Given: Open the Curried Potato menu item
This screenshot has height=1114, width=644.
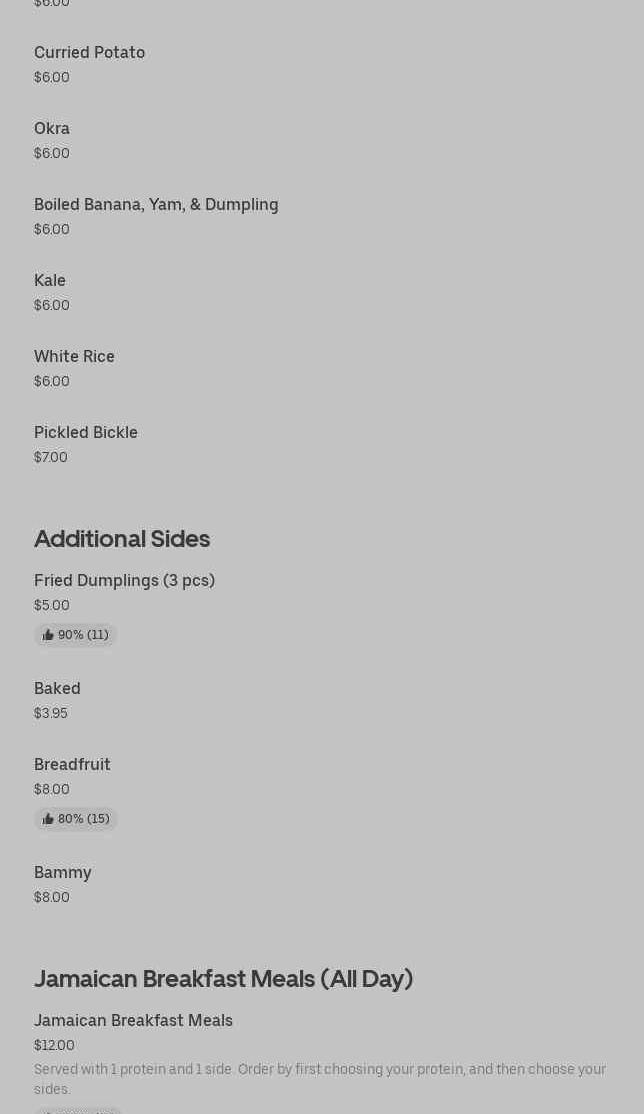Looking at the screenshot, I should click(x=90, y=53).
